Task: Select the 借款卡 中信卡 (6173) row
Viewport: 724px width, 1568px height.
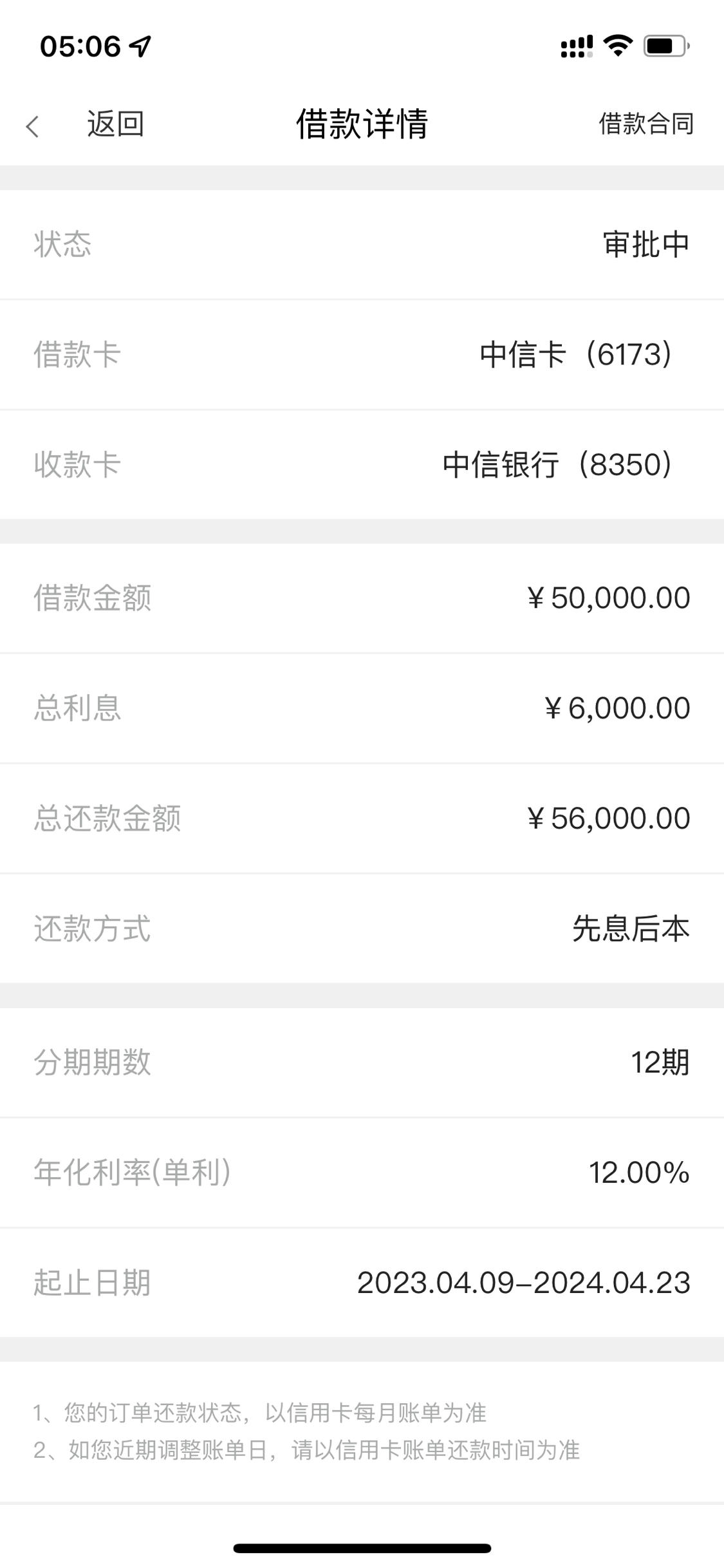Action: point(362,354)
